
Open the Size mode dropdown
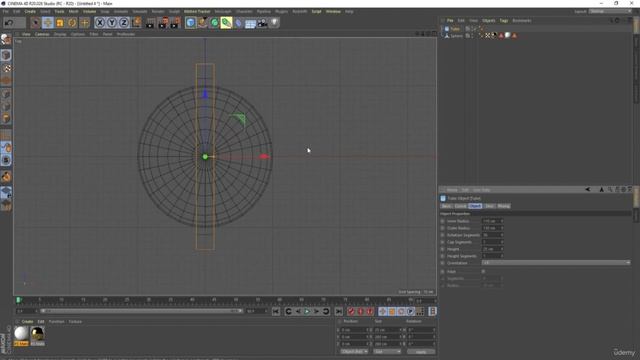click(x=387, y=351)
